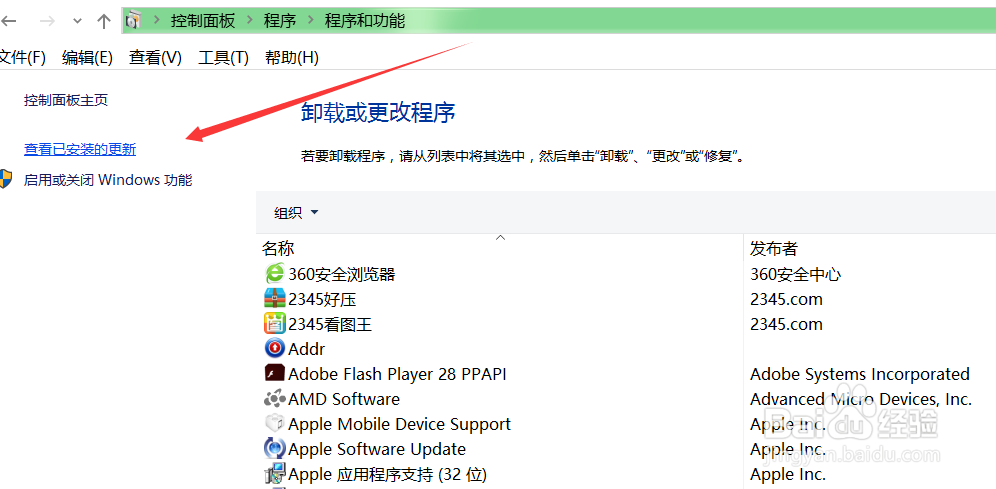The width and height of the screenshot is (996, 489).
Task: Open the 查看(V) menu
Action: pyautogui.click(x=155, y=58)
